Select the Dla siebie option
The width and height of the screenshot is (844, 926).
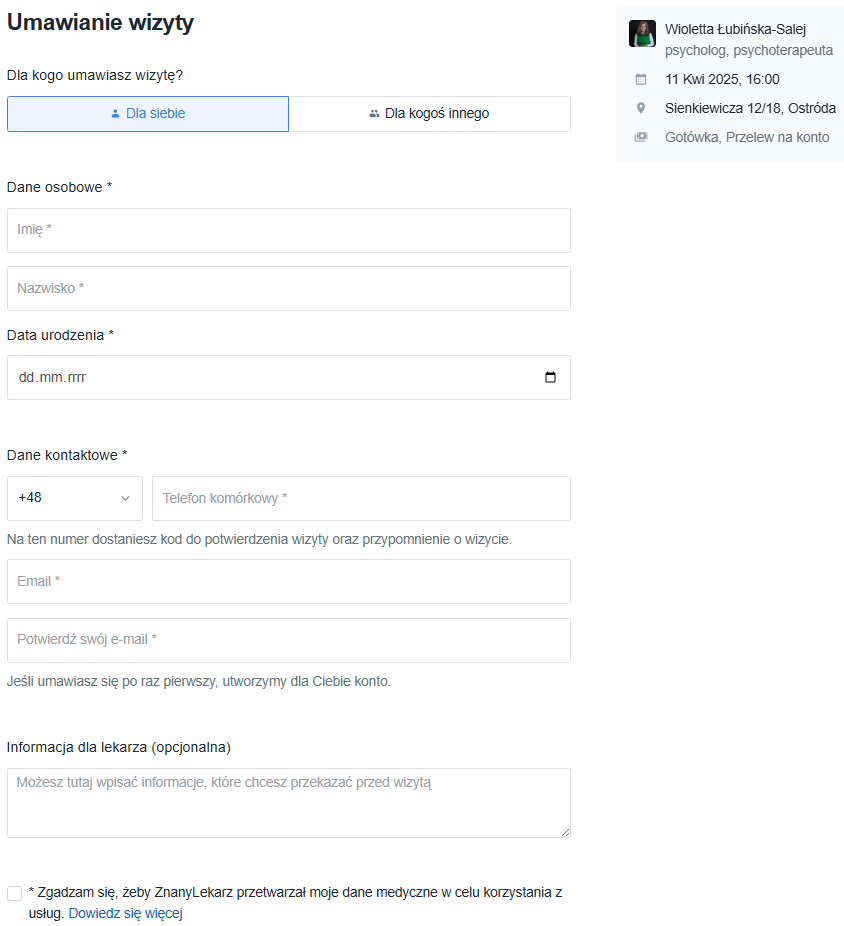(148, 114)
